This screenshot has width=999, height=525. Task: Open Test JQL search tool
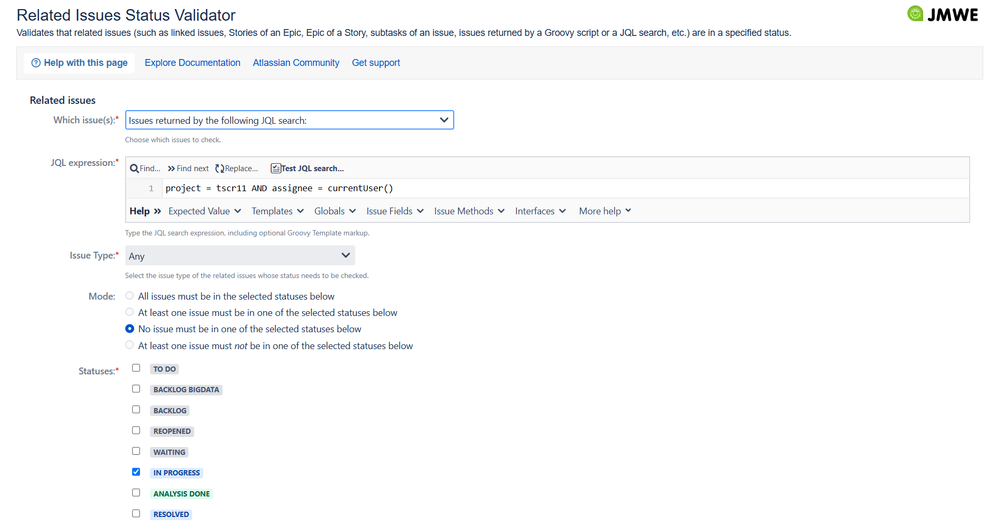pos(307,169)
